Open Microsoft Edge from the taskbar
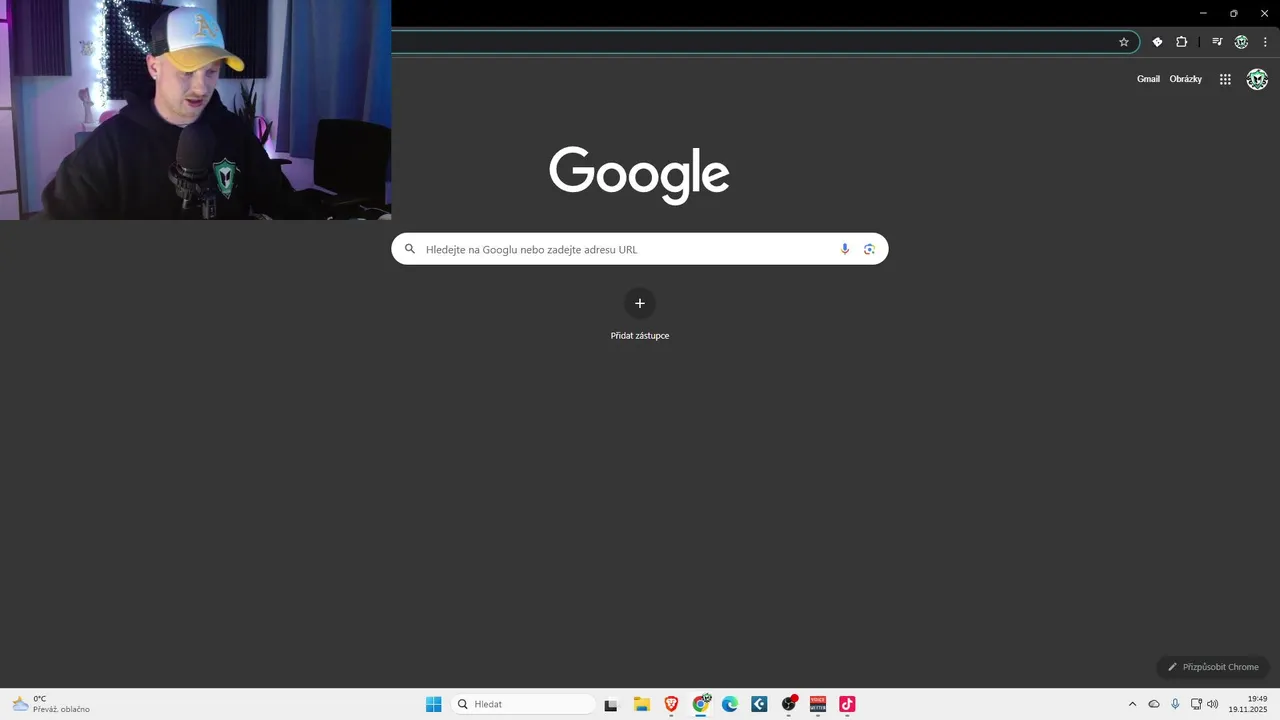The width and height of the screenshot is (1280, 720). click(x=730, y=704)
